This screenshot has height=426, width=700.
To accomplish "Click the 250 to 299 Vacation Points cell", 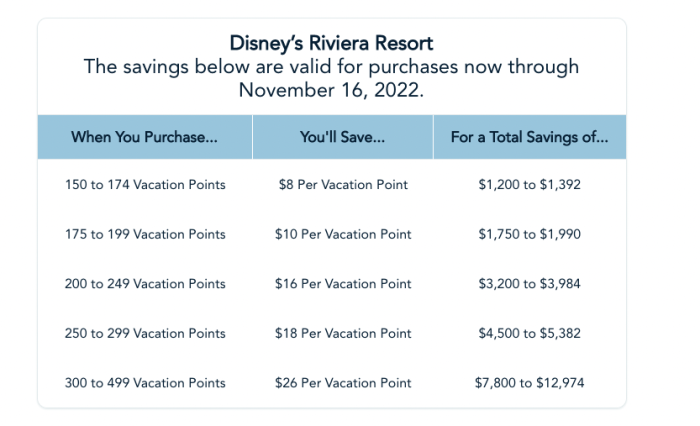I will pyautogui.click(x=145, y=334).
